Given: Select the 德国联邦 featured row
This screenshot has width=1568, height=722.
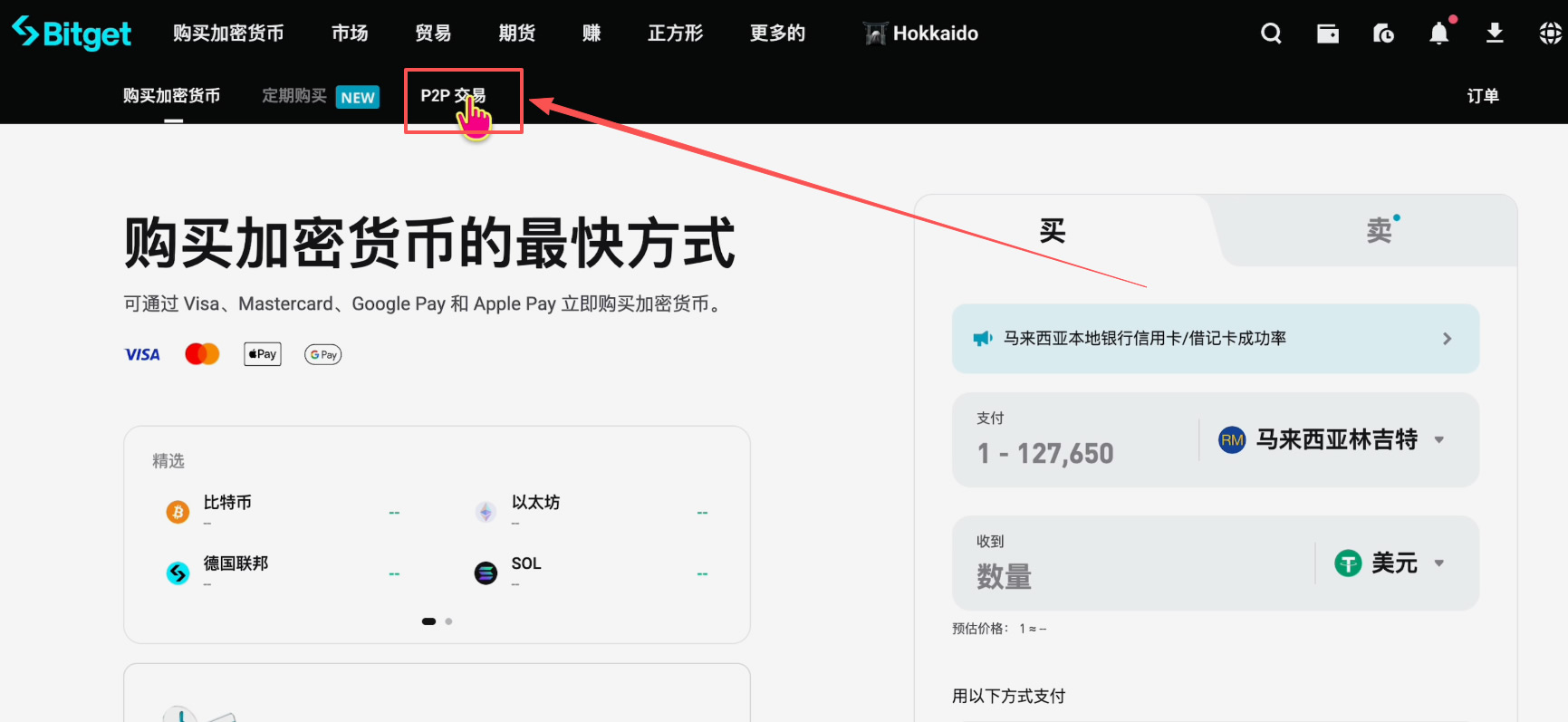Looking at the screenshot, I should pos(283,573).
